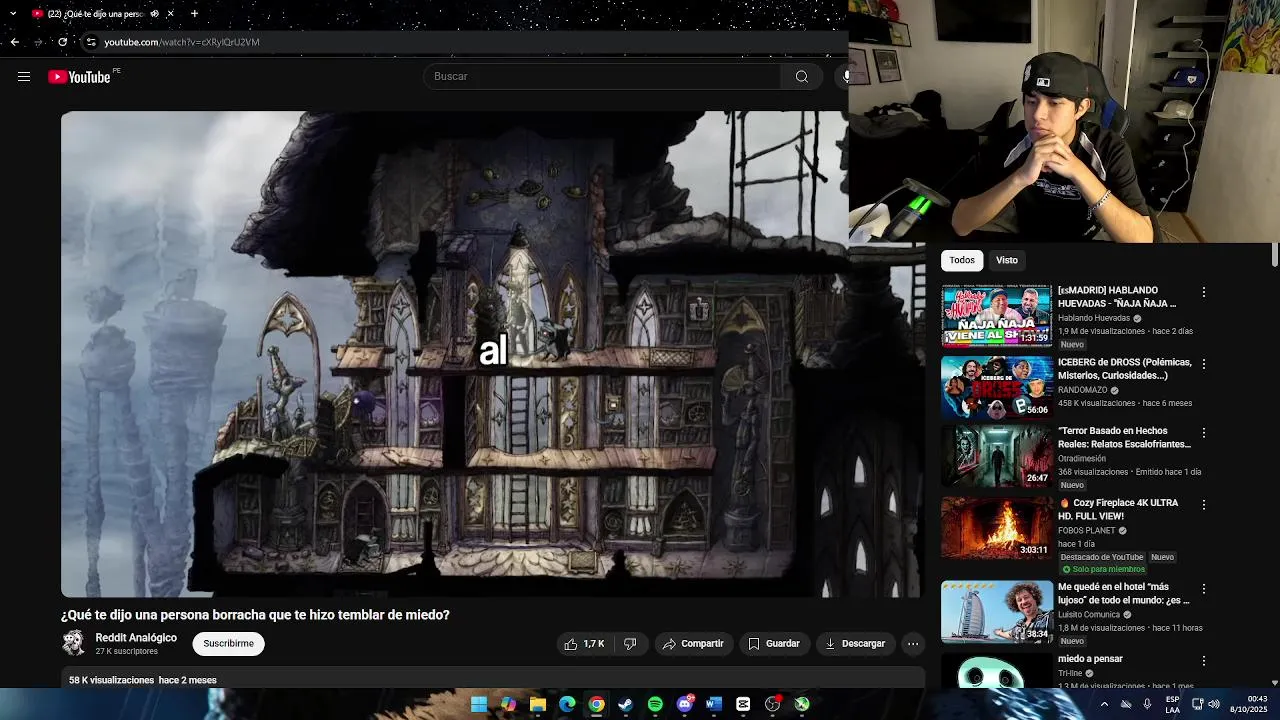Mute the tab via its speaker icon
This screenshot has width=1280, height=720.
pos(154,14)
